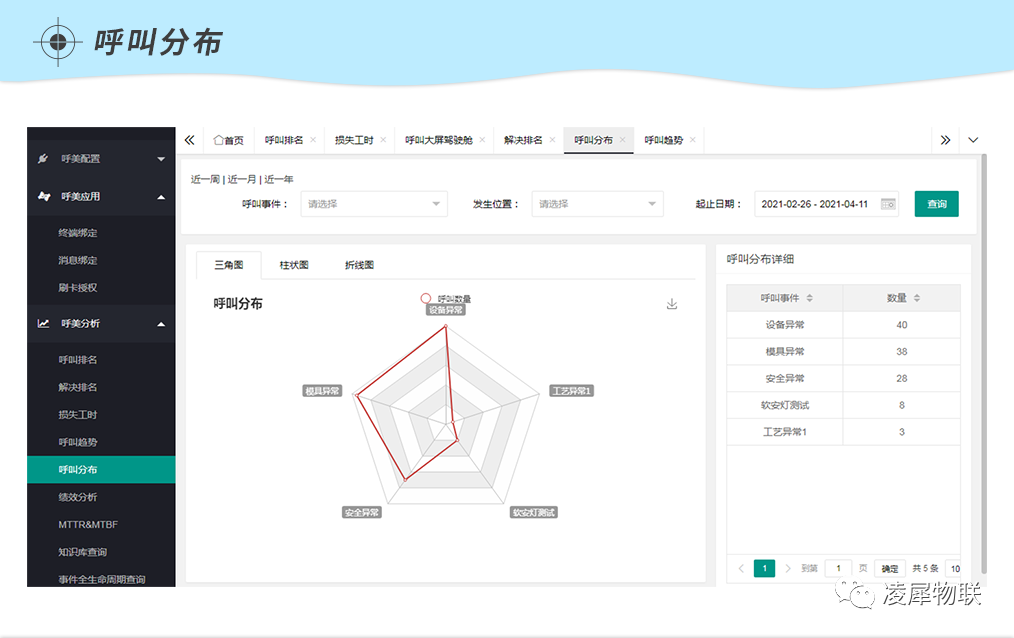Click the page number input field
1014x638 pixels.
pos(838,567)
